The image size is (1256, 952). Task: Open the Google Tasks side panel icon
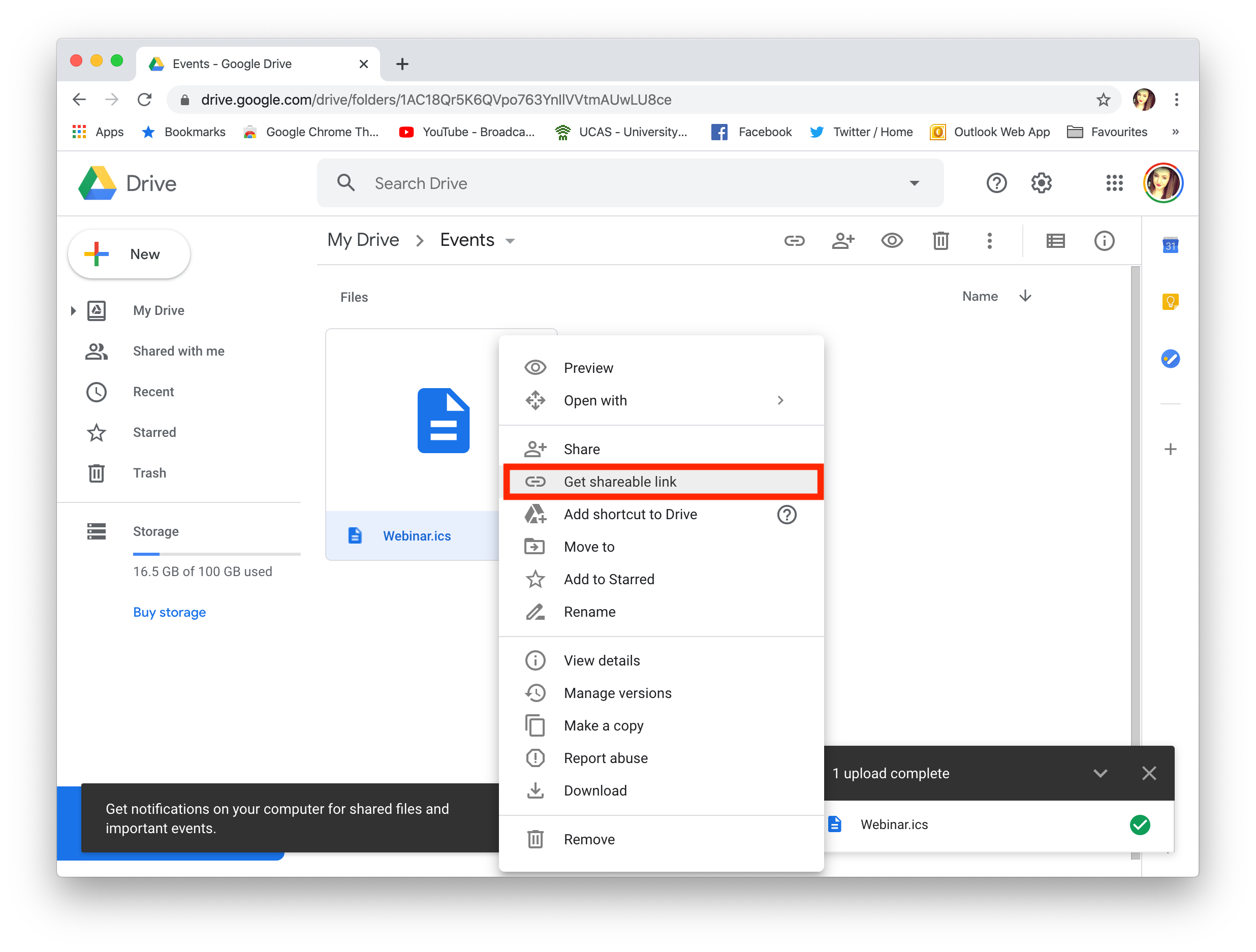pyautogui.click(x=1170, y=358)
